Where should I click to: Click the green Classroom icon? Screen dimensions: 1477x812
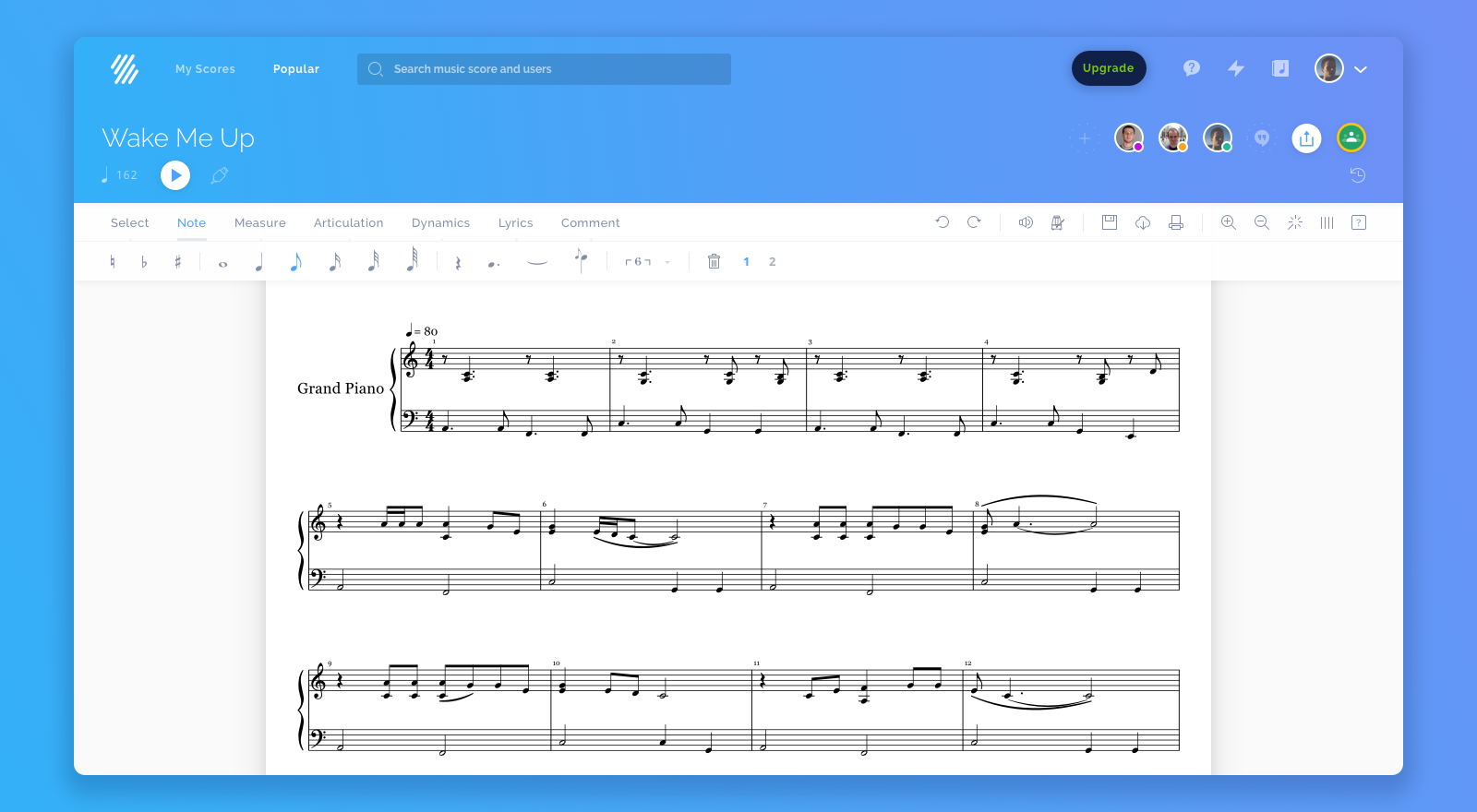tap(1351, 138)
